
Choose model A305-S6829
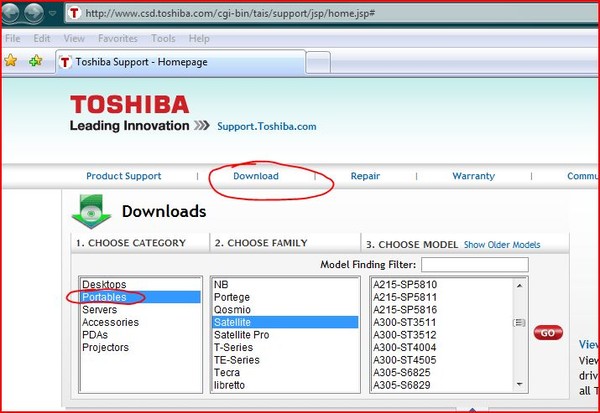[x=442, y=385]
